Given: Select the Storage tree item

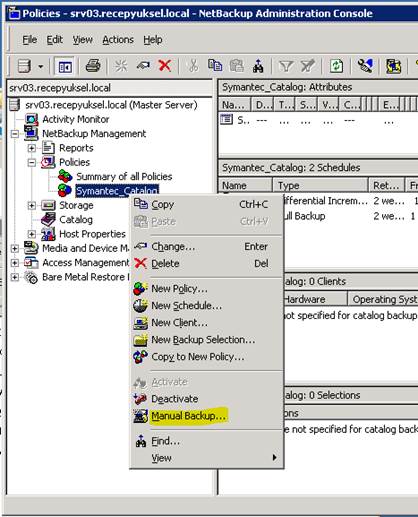Looking at the screenshot, I should coord(76,206).
